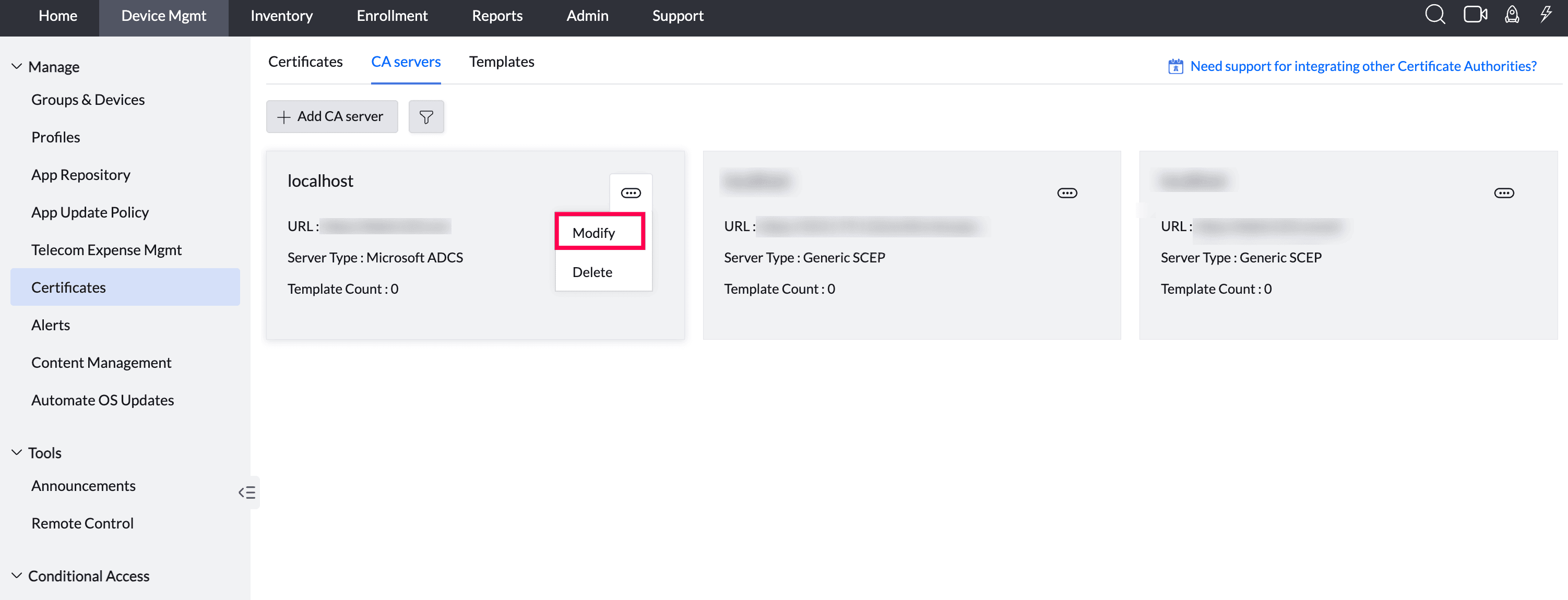Go to the Inventory top menu
Image resolution: width=1568 pixels, height=600 pixels.
point(281,16)
